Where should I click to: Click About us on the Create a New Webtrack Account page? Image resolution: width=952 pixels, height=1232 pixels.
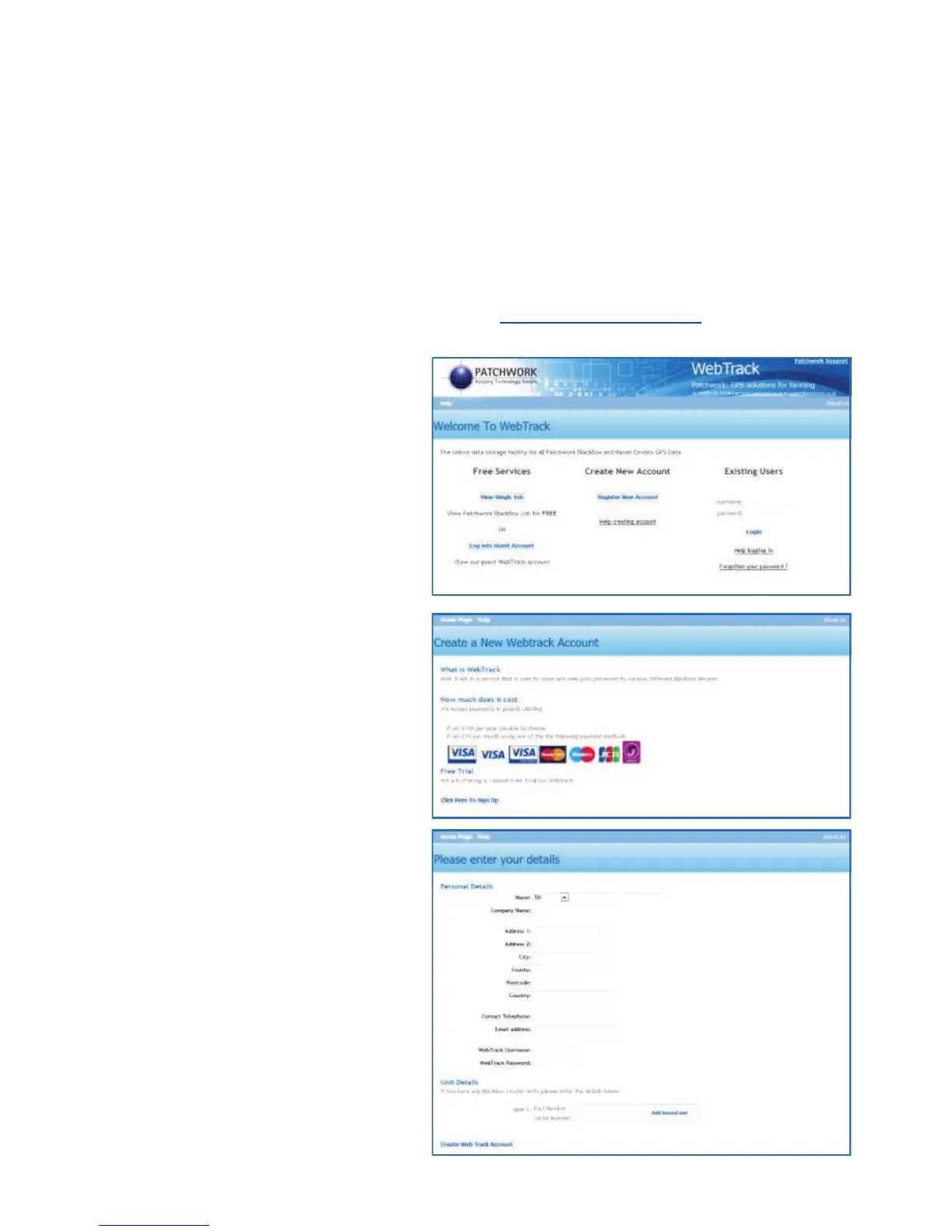pyautogui.click(x=835, y=620)
